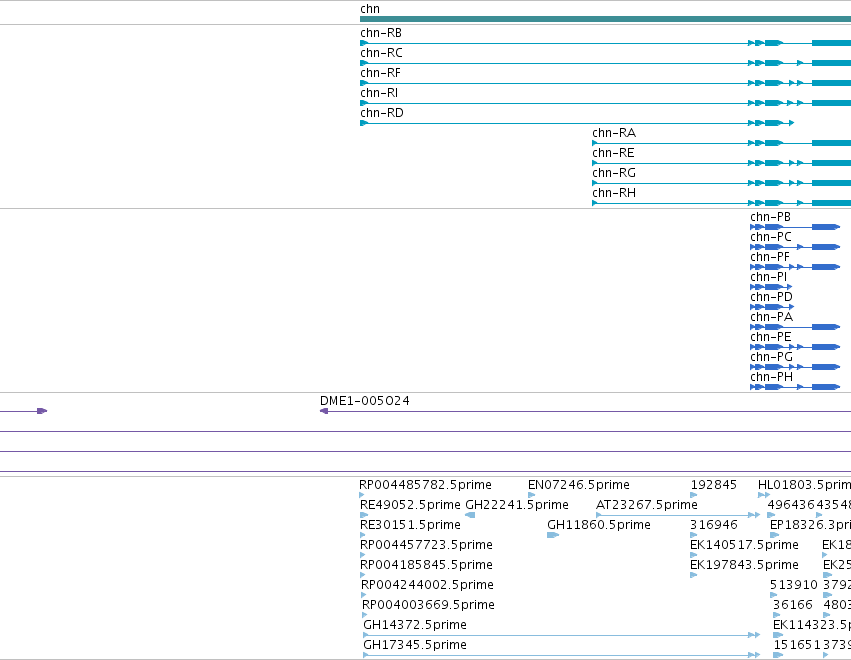Select feature 316946
Screen dimensions: 851x660
[713, 525]
